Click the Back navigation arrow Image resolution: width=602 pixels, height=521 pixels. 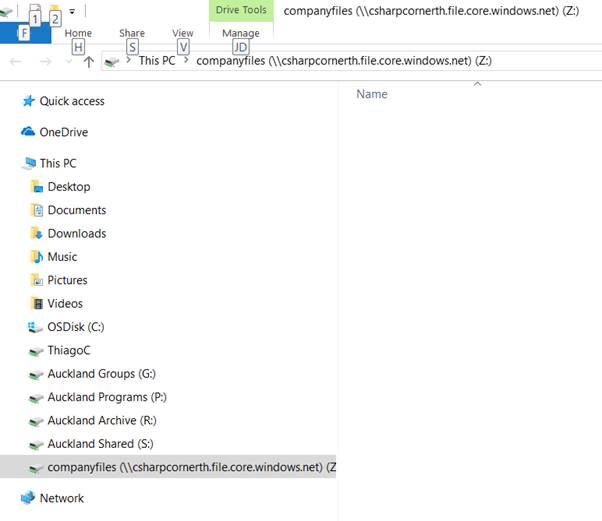16,61
